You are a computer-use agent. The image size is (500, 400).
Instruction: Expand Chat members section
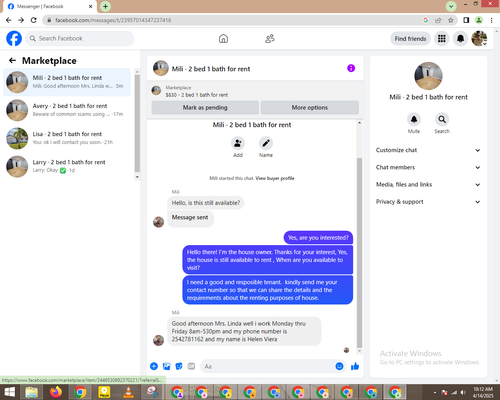428,167
